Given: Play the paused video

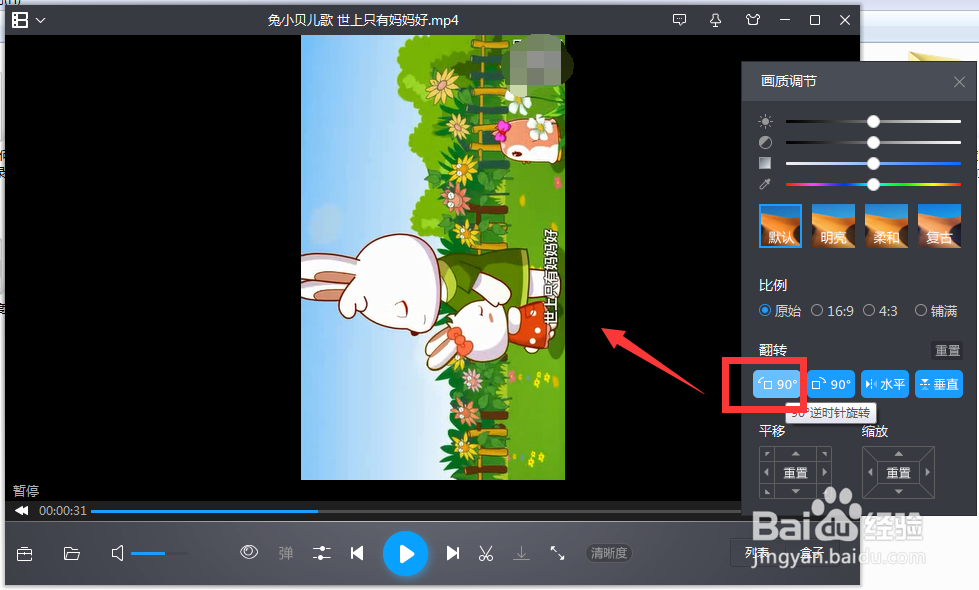Looking at the screenshot, I should point(406,553).
